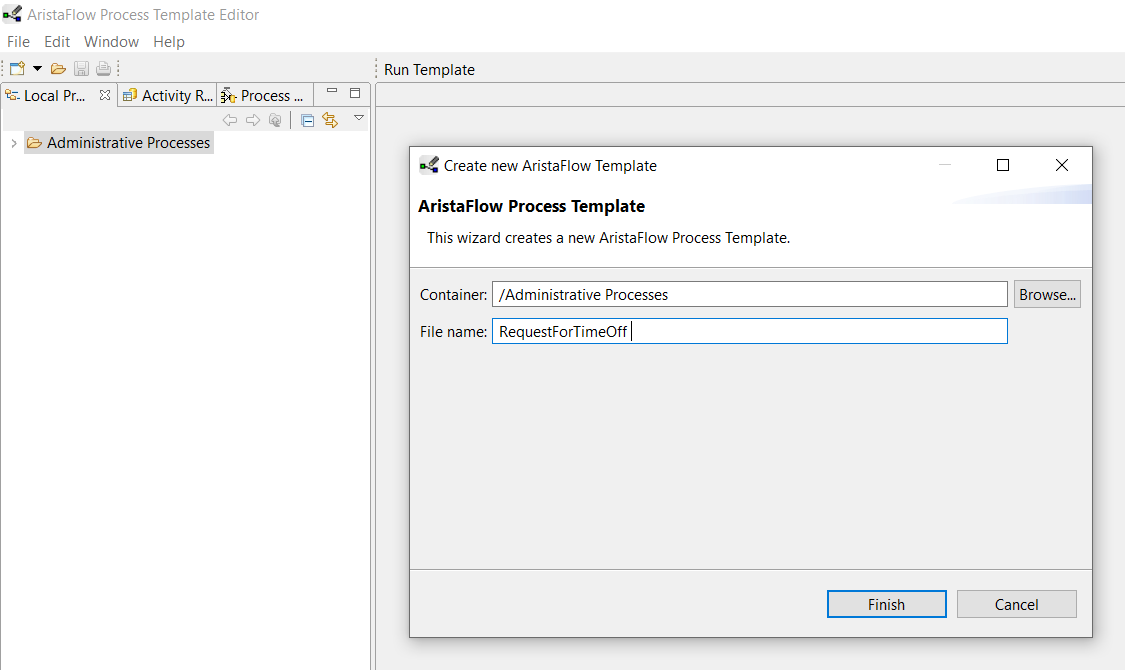
Task: Click the Browse... button
Action: pos(1048,294)
